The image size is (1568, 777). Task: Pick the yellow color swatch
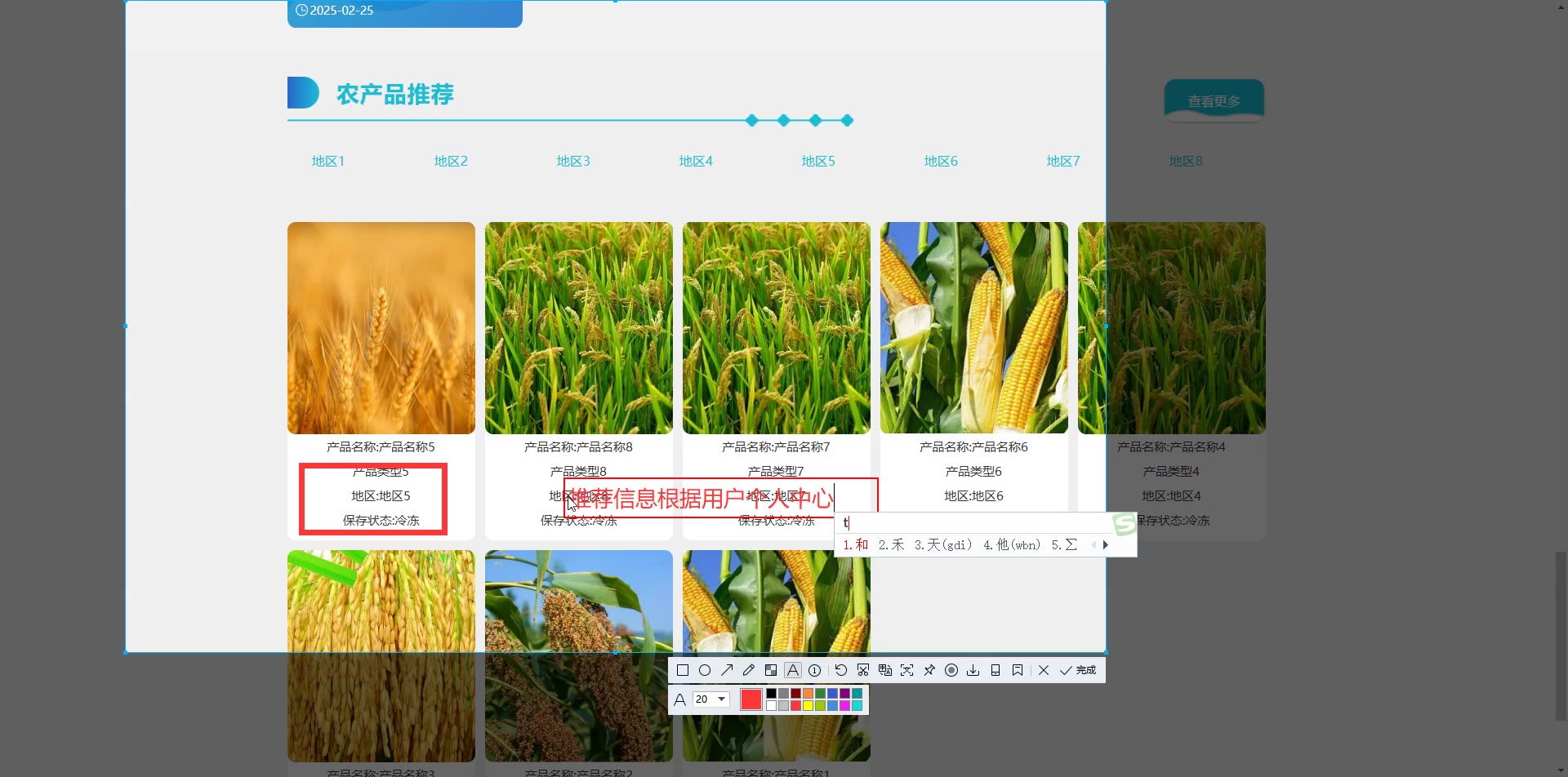808,705
